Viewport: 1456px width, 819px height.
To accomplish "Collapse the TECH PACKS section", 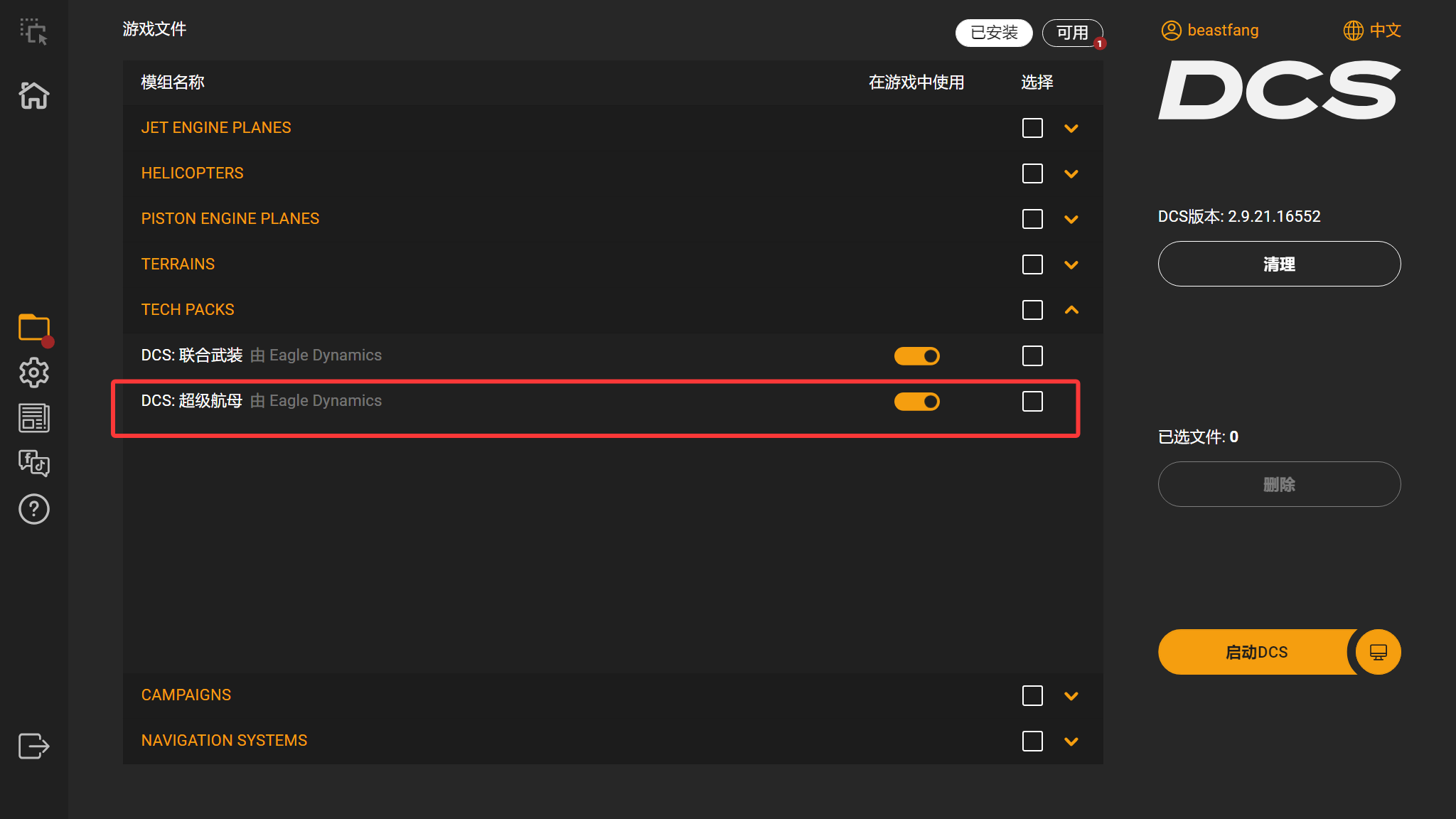I will coord(1071,310).
